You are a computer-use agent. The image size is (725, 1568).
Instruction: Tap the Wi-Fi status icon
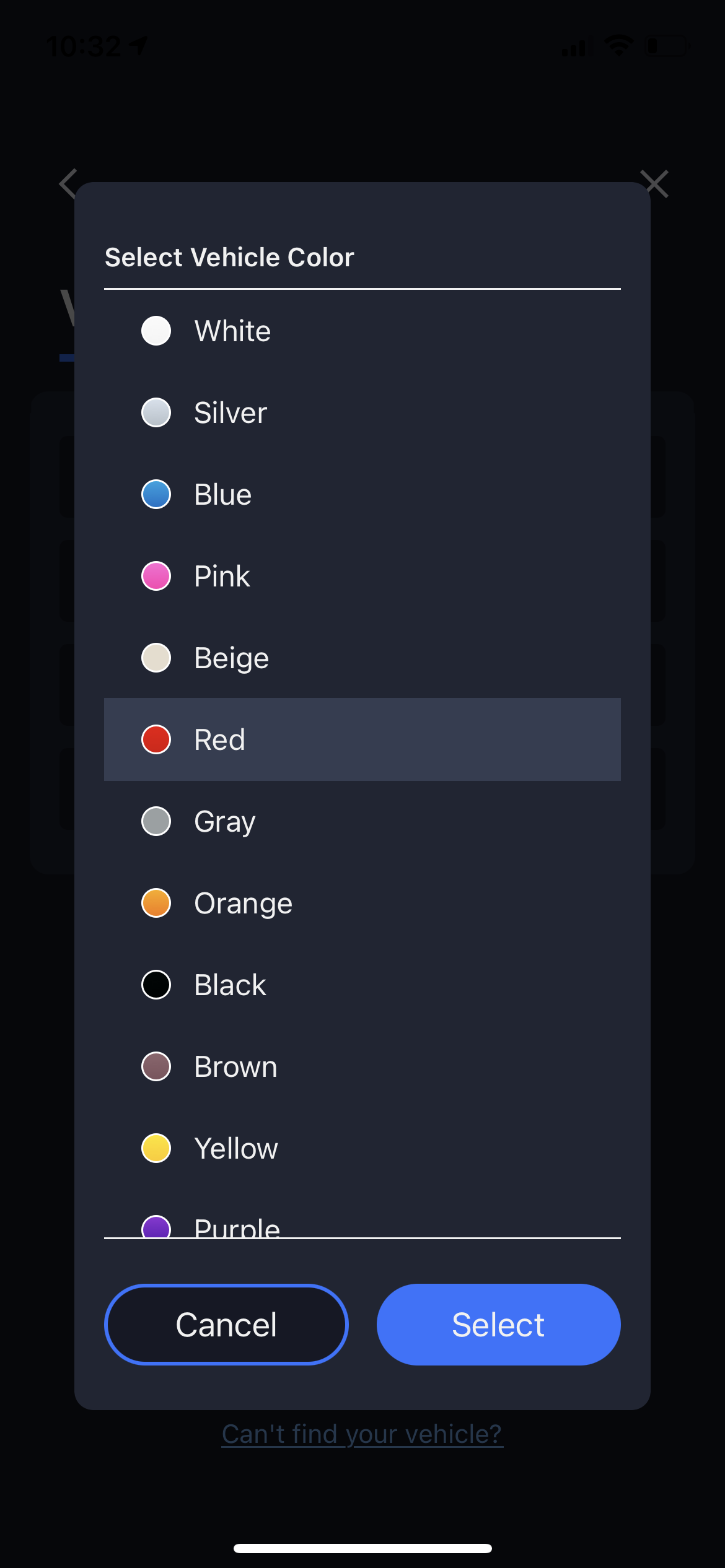tap(618, 46)
